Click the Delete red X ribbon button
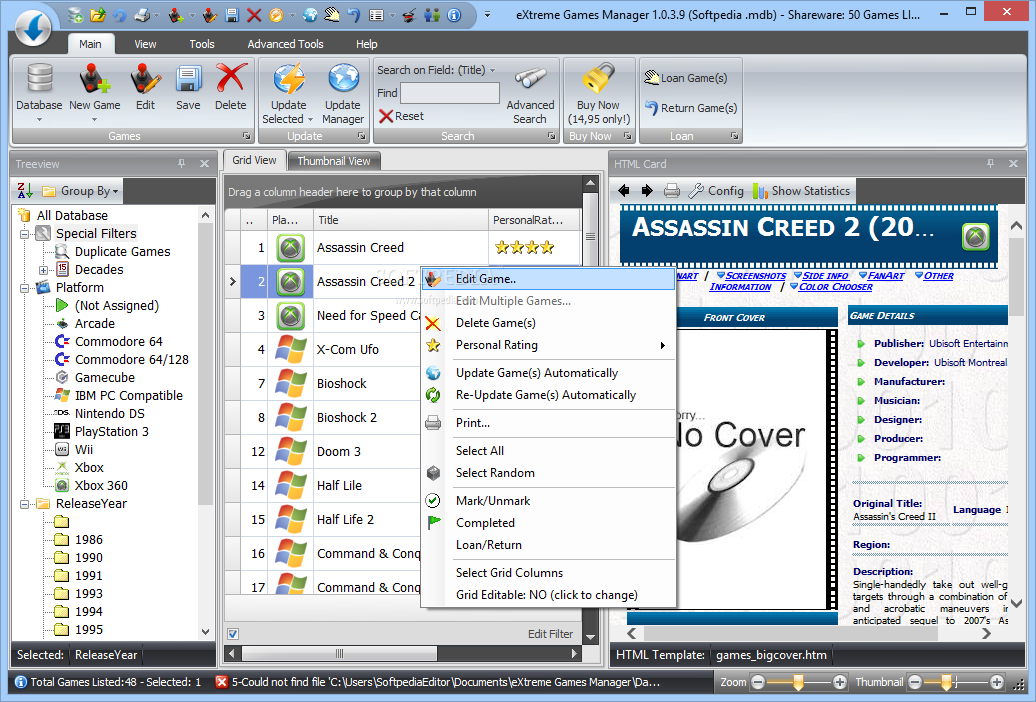The height and width of the screenshot is (702, 1036). click(x=231, y=87)
